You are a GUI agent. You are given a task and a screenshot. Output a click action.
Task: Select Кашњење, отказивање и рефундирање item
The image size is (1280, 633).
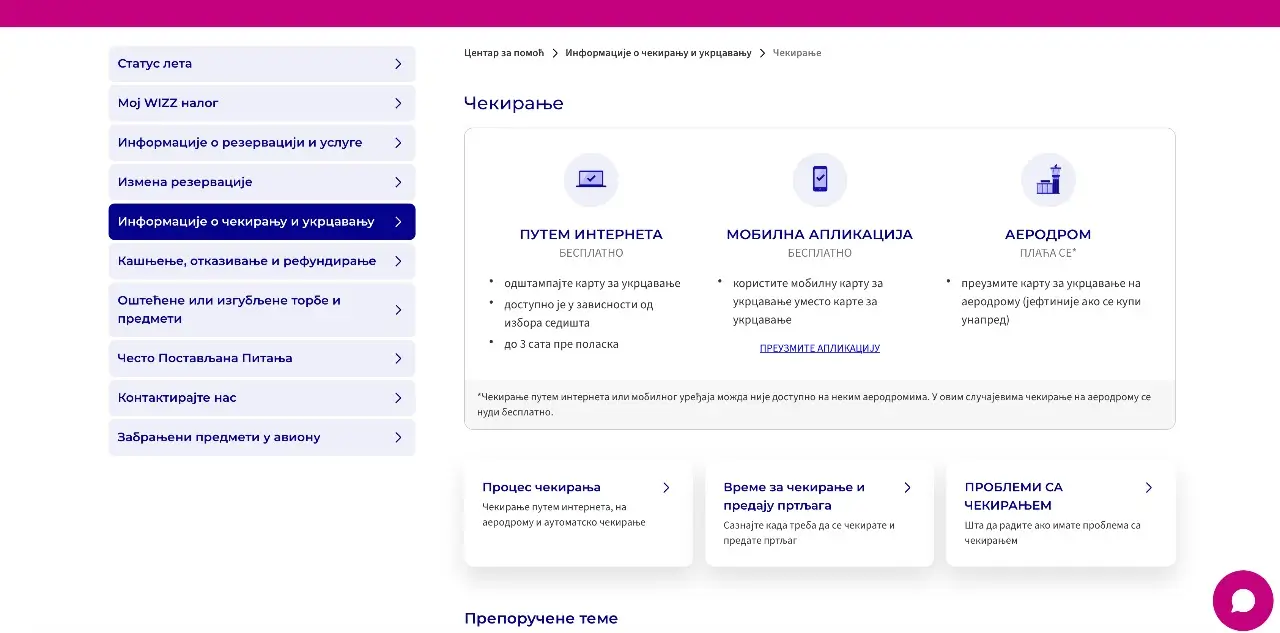(262, 261)
